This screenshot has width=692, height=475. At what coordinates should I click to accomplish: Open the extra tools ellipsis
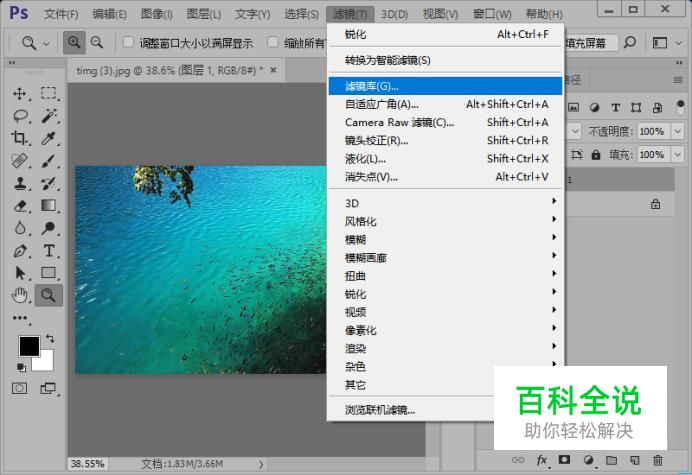pyautogui.click(x=20, y=318)
